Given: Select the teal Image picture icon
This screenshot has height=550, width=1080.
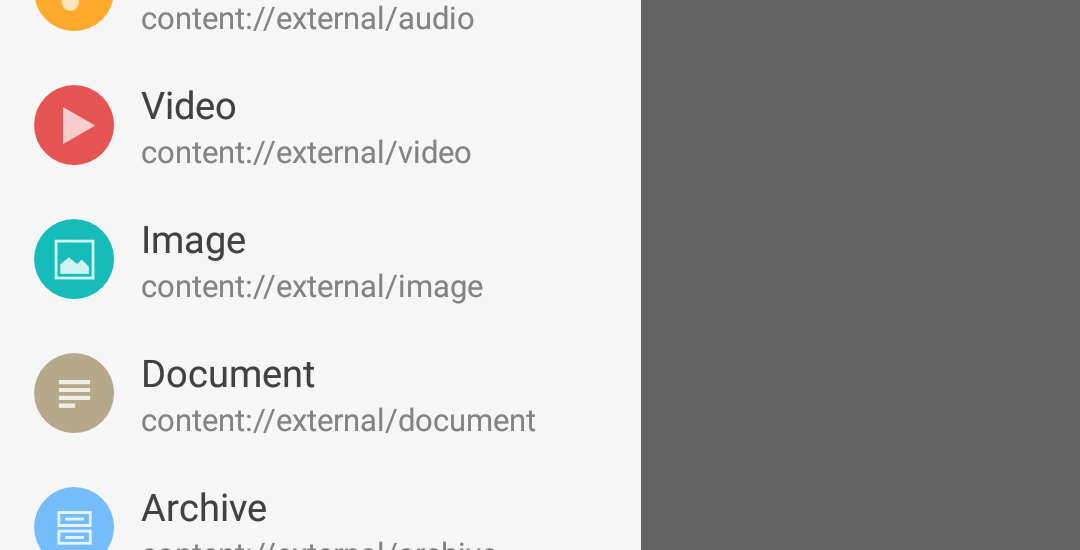Looking at the screenshot, I should 74,259.
